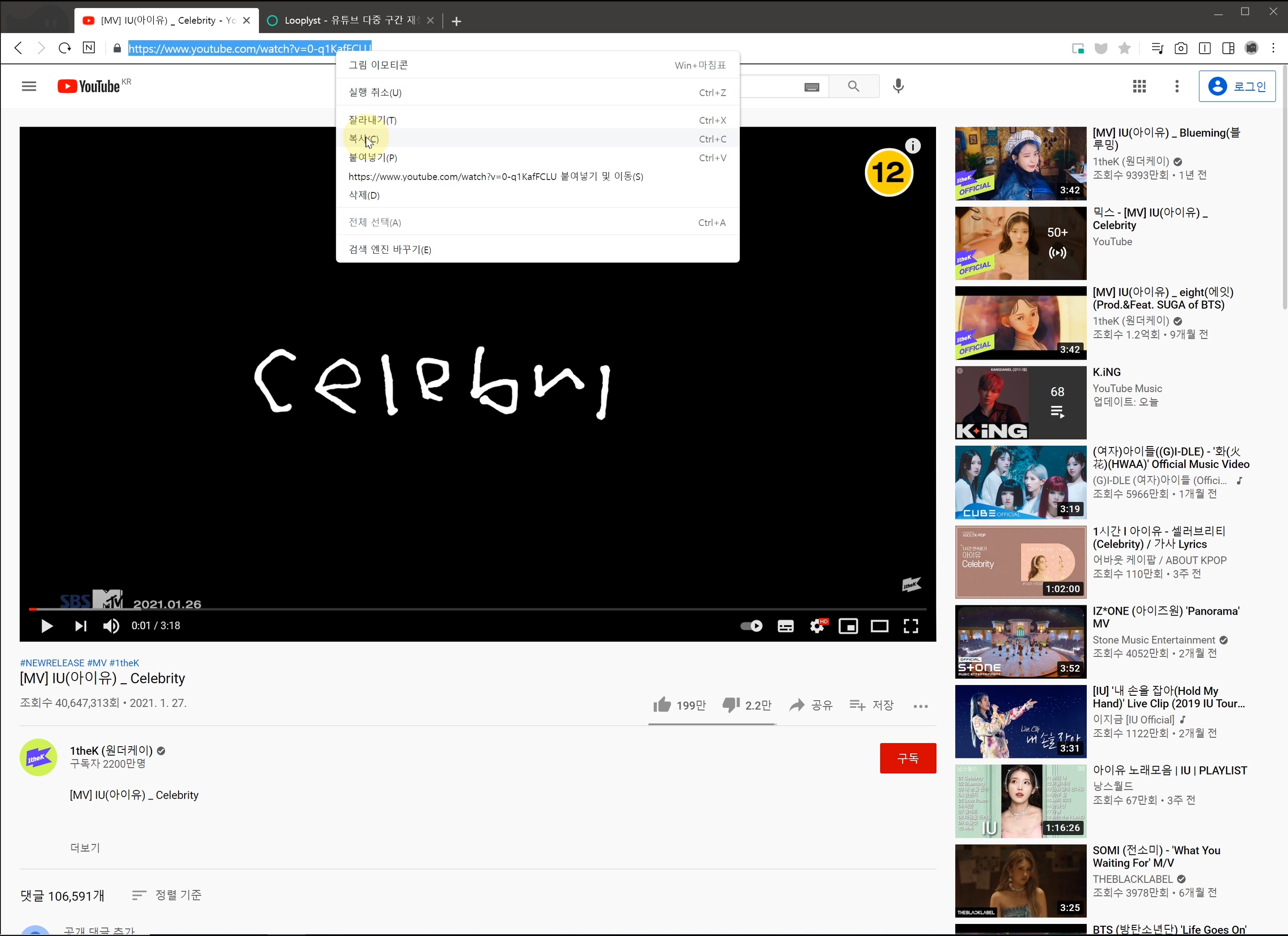Play the Celebrity video
1288x936 pixels.
[x=47, y=625]
